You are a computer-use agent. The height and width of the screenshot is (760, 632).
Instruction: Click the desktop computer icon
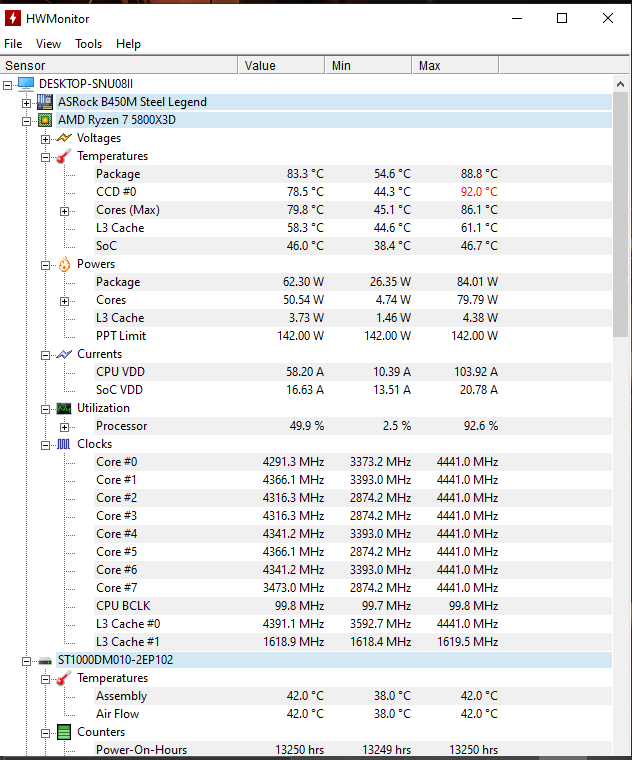click(26, 84)
